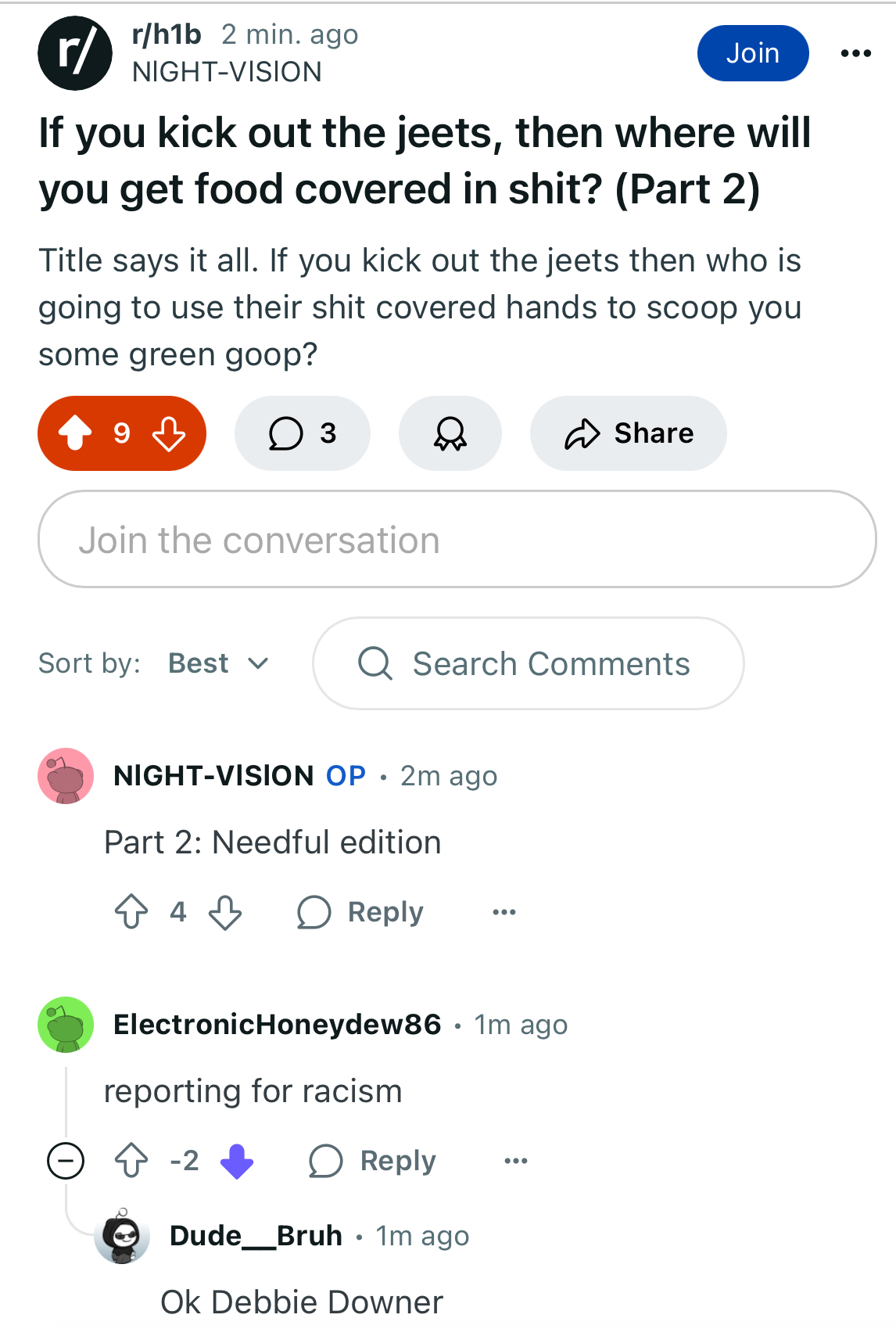
Task: Open the r/h1b subreddit avatar
Action: pyautogui.click(x=75, y=53)
